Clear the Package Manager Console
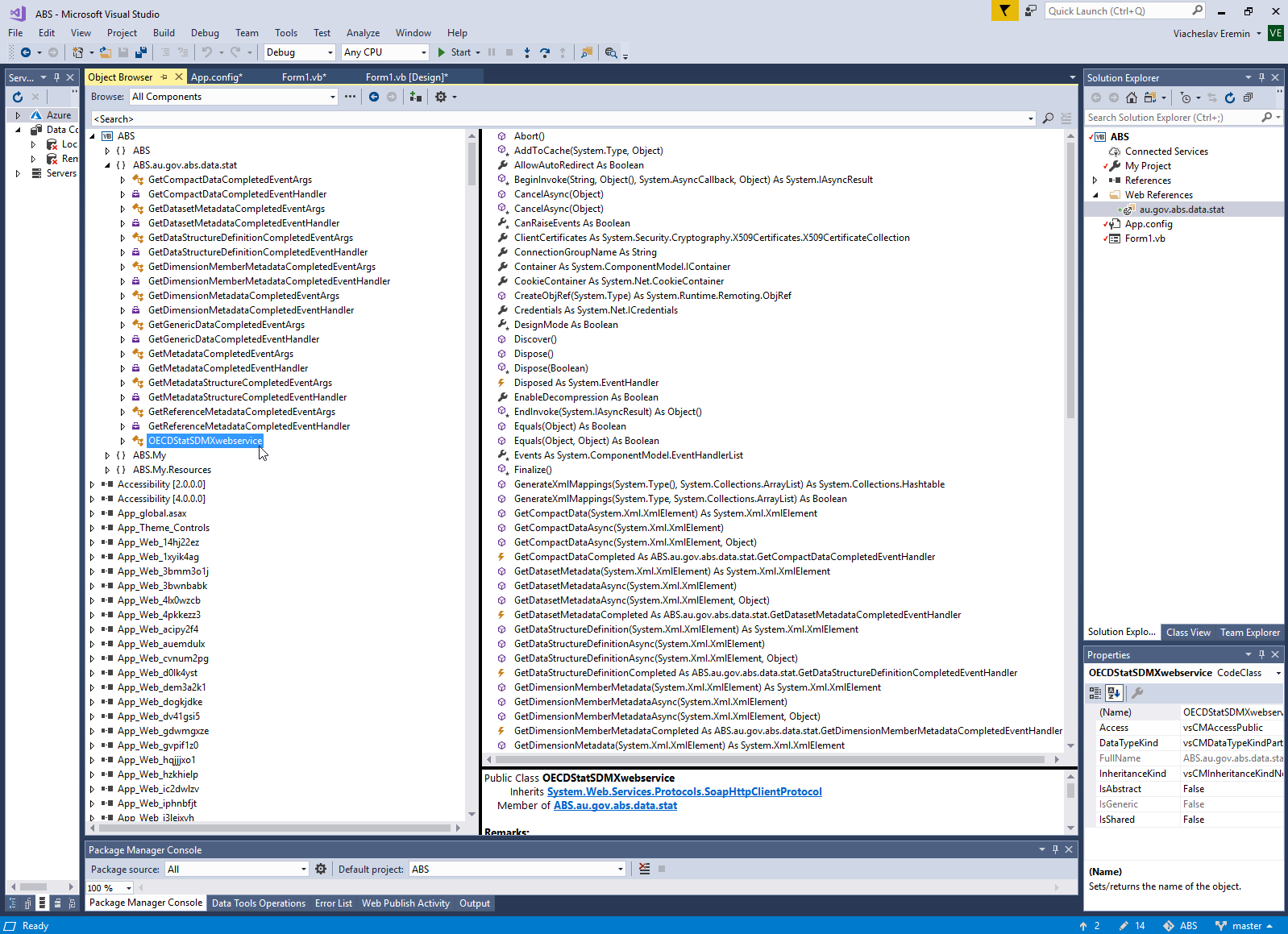 tap(644, 869)
